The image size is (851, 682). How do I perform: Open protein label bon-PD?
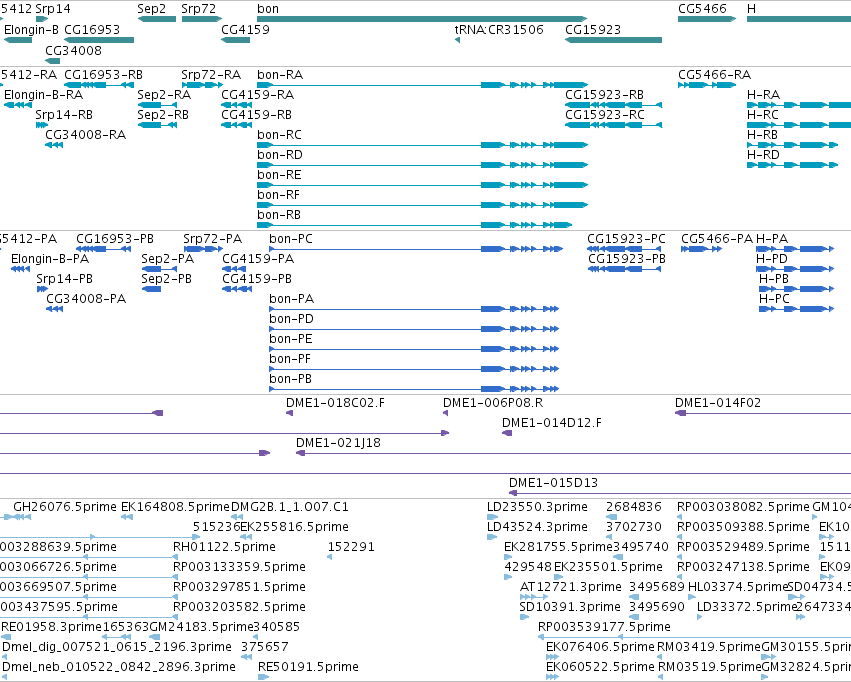pyautogui.click(x=291, y=318)
